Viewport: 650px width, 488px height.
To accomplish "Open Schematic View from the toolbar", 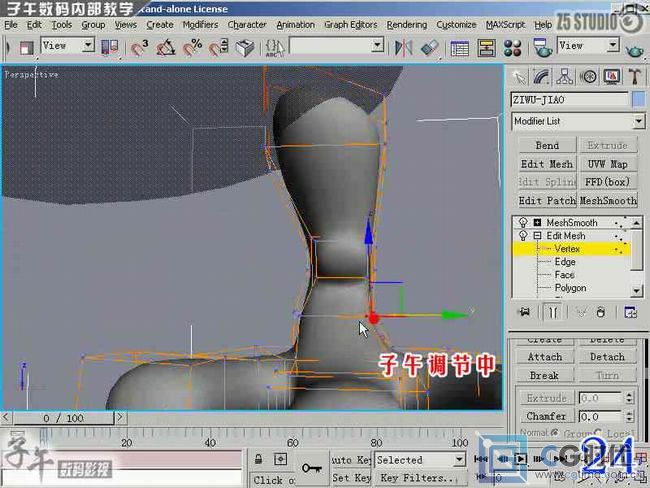I will pos(486,48).
